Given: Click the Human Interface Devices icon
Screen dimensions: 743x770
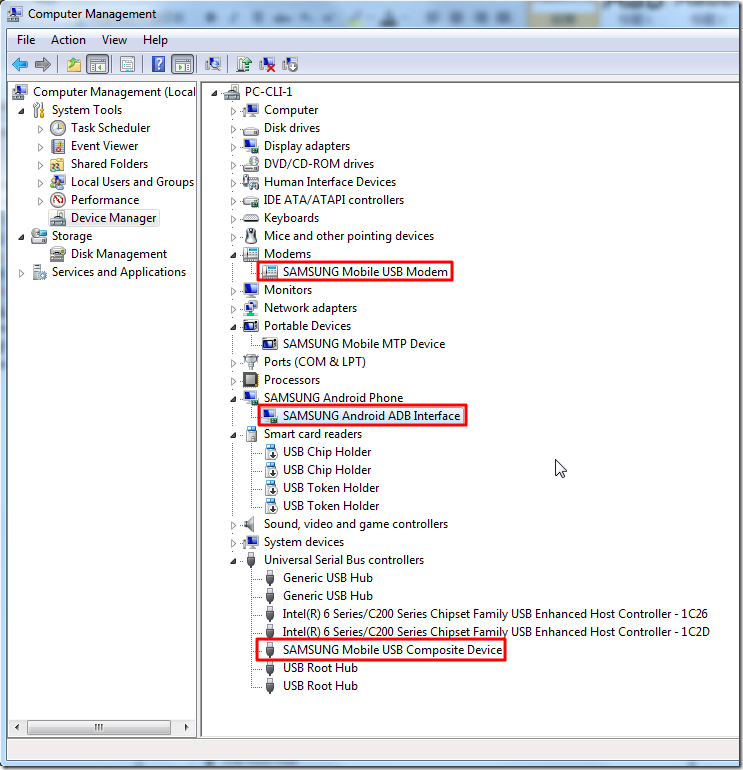Looking at the screenshot, I should 251,182.
